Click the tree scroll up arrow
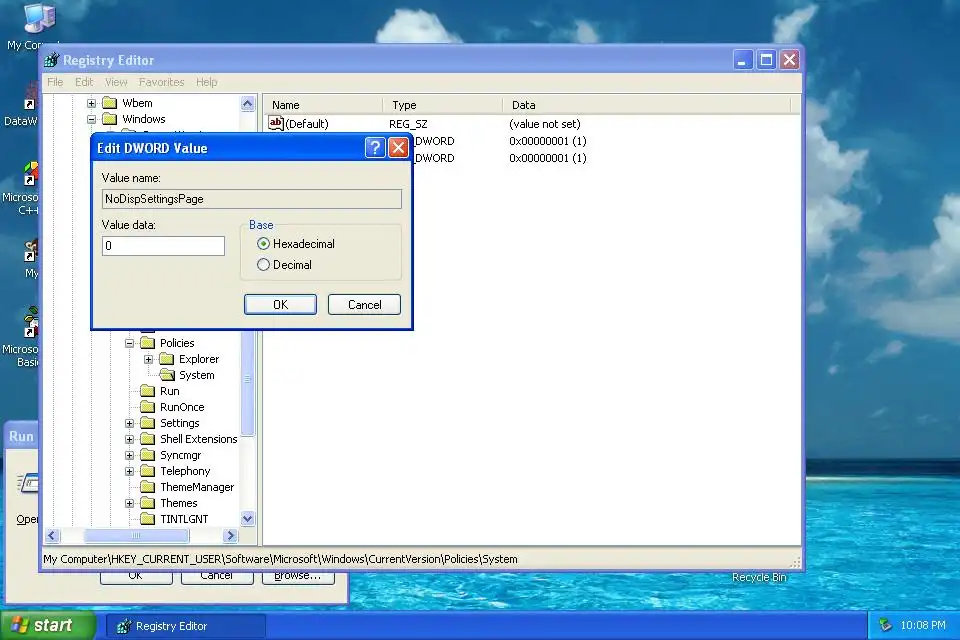 247,104
